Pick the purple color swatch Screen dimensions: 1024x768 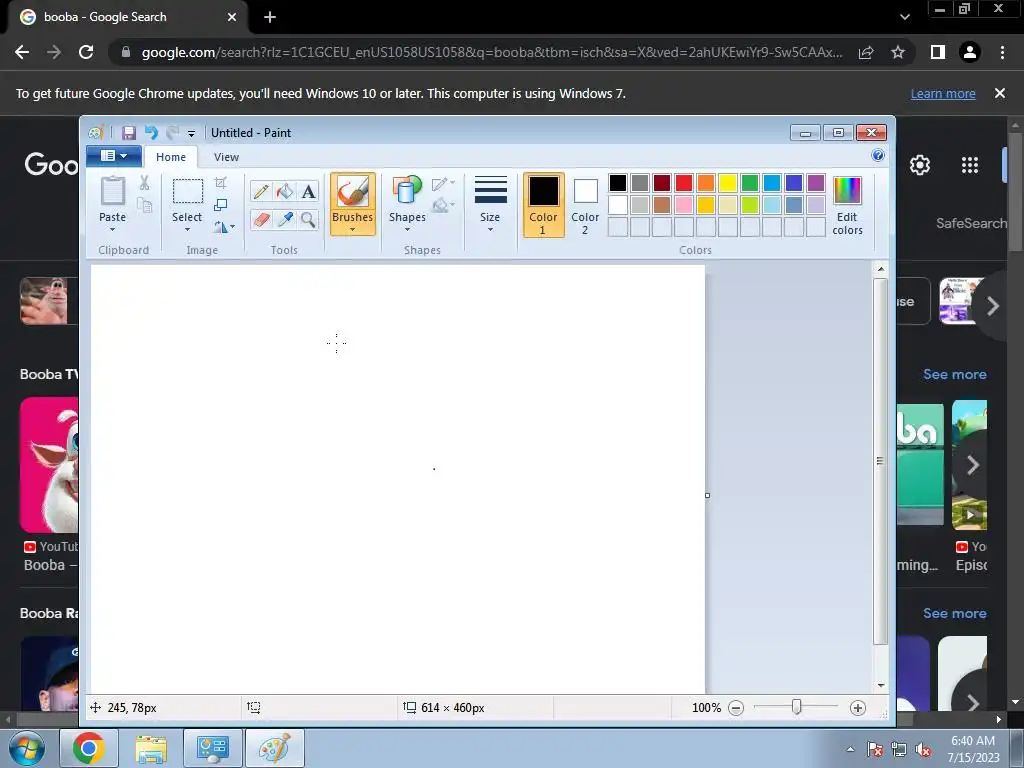816,183
